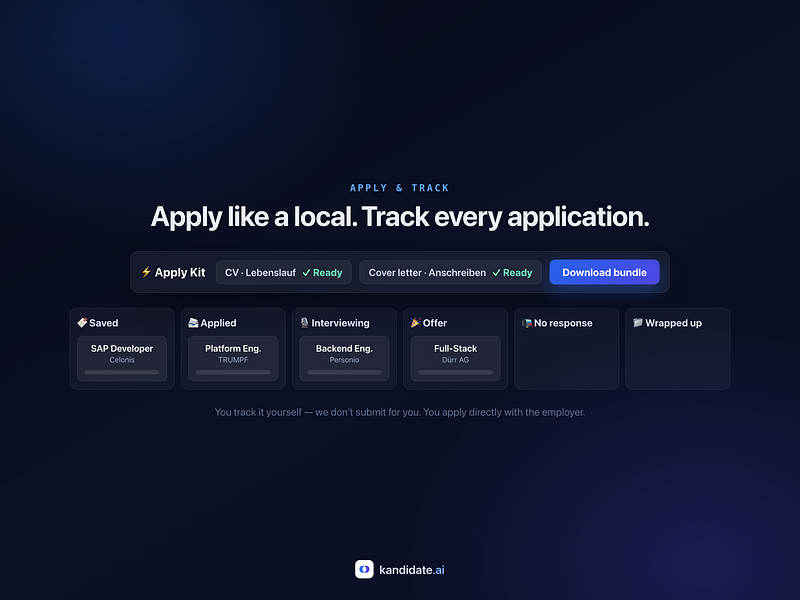Select the Wrapped up column header
Screen dimensions: 800x600
[668, 323]
